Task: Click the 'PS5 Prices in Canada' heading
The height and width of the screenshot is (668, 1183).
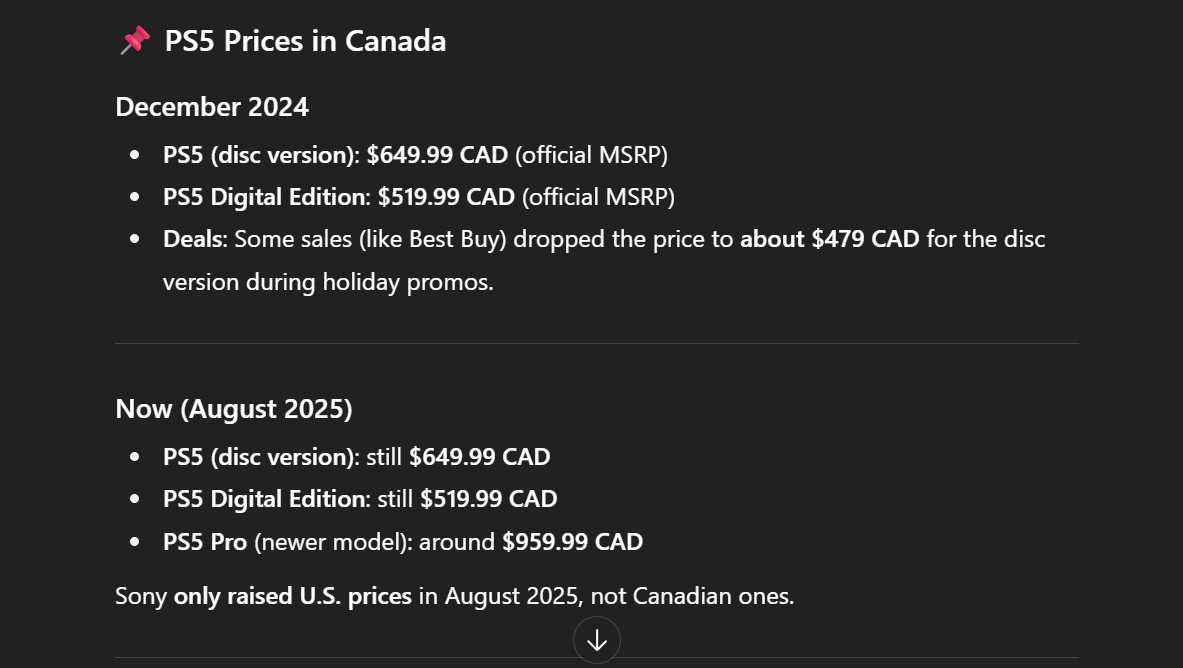Action: pos(305,41)
